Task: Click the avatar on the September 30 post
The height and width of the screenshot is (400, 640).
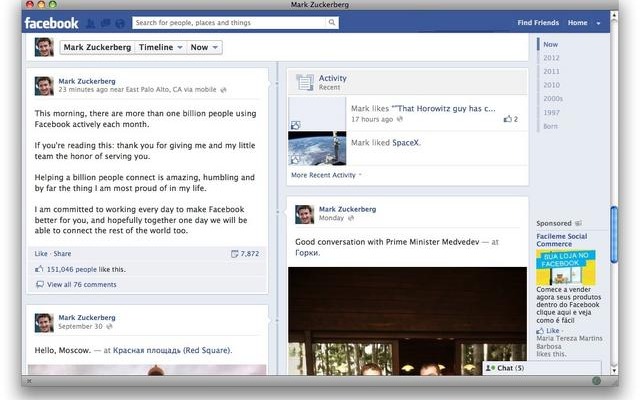Action: [44, 322]
